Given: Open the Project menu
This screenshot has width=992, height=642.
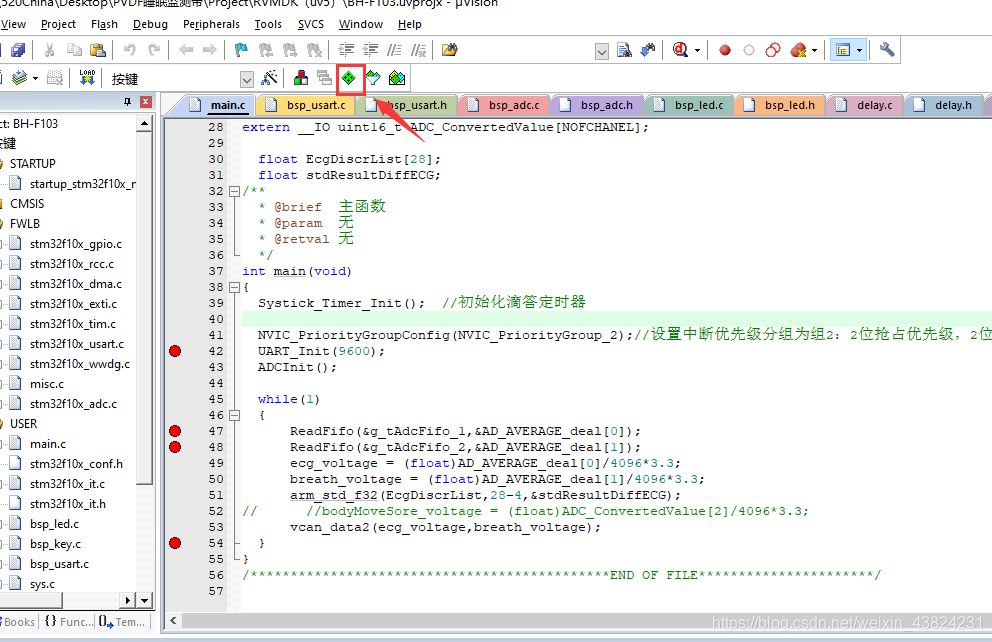Looking at the screenshot, I should [58, 24].
